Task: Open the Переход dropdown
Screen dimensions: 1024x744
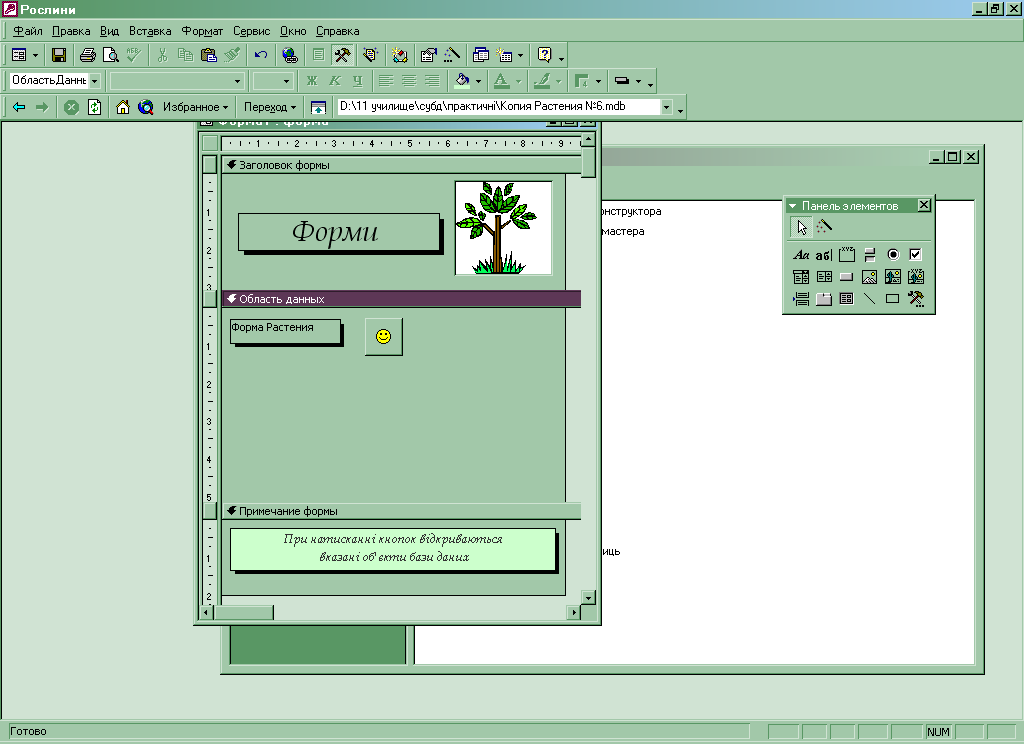Action: (270, 107)
